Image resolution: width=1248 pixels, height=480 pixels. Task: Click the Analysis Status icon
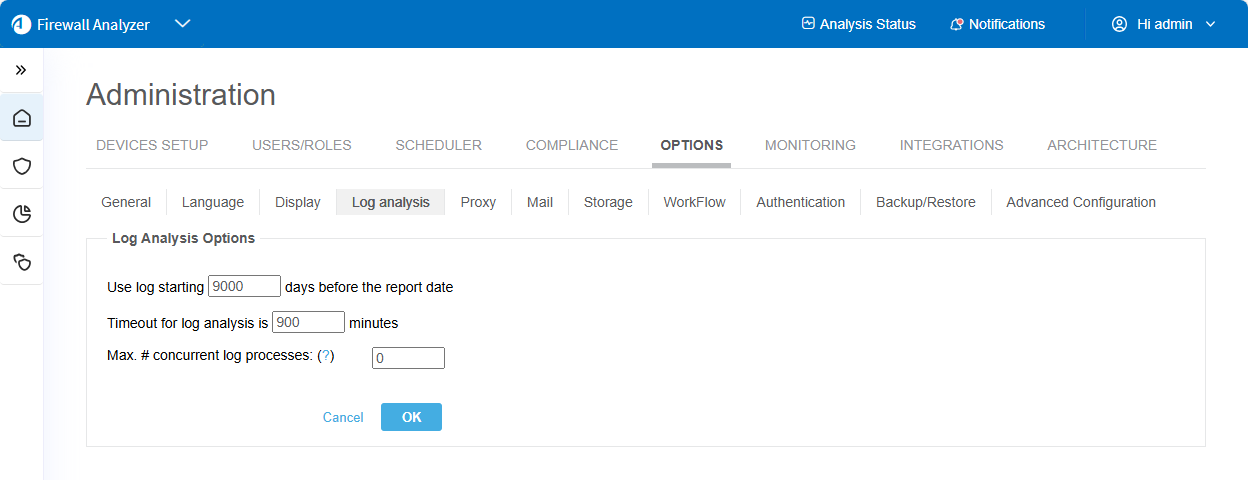pyautogui.click(x=808, y=24)
